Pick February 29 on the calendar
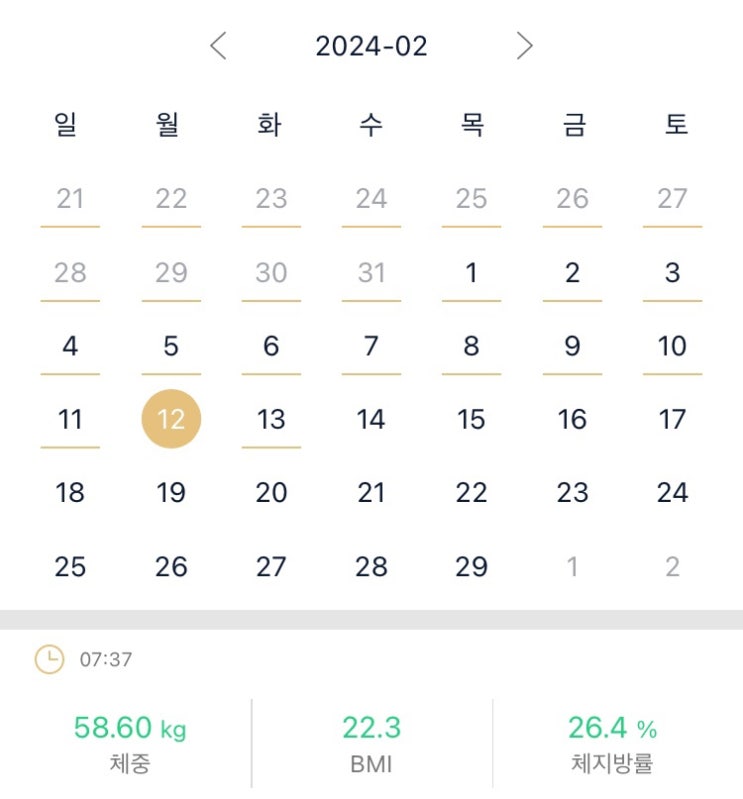 pyautogui.click(x=471, y=567)
